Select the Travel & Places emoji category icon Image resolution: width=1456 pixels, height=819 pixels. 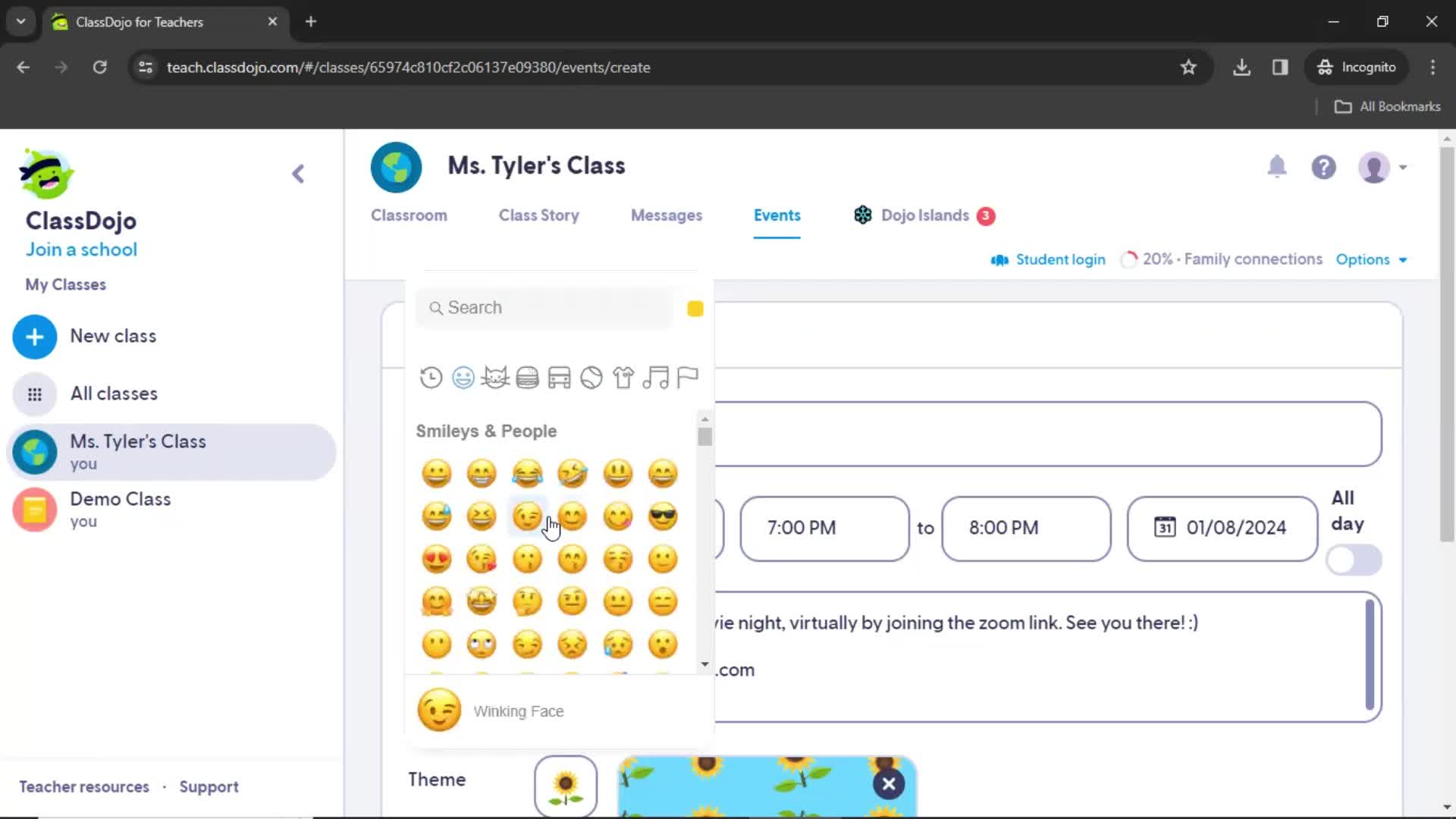pyautogui.click(x=560, y=377)
